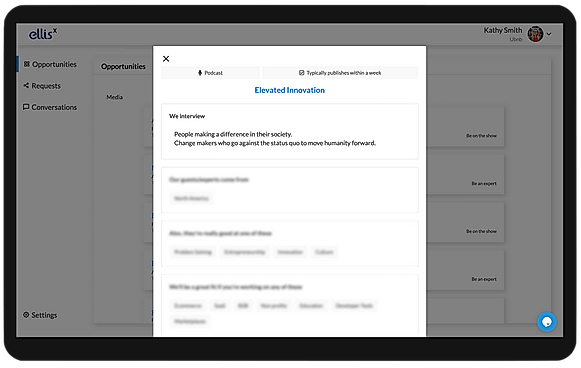Open the chat support bubble

[547, 322]
